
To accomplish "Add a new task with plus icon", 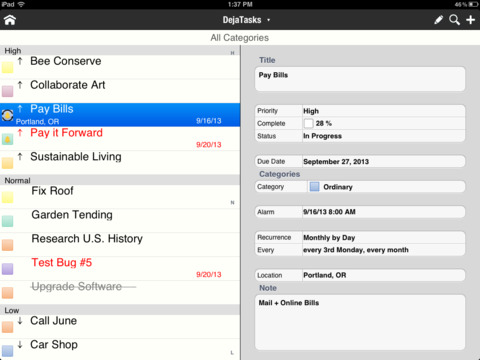I will [470, 20].
